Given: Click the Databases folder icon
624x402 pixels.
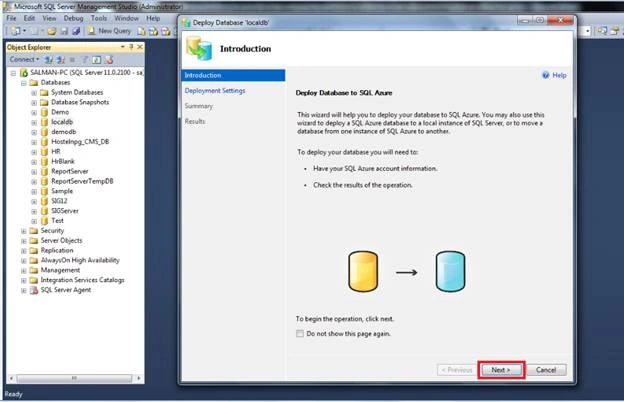Looking at the screenshot, I should pos(34,83).
